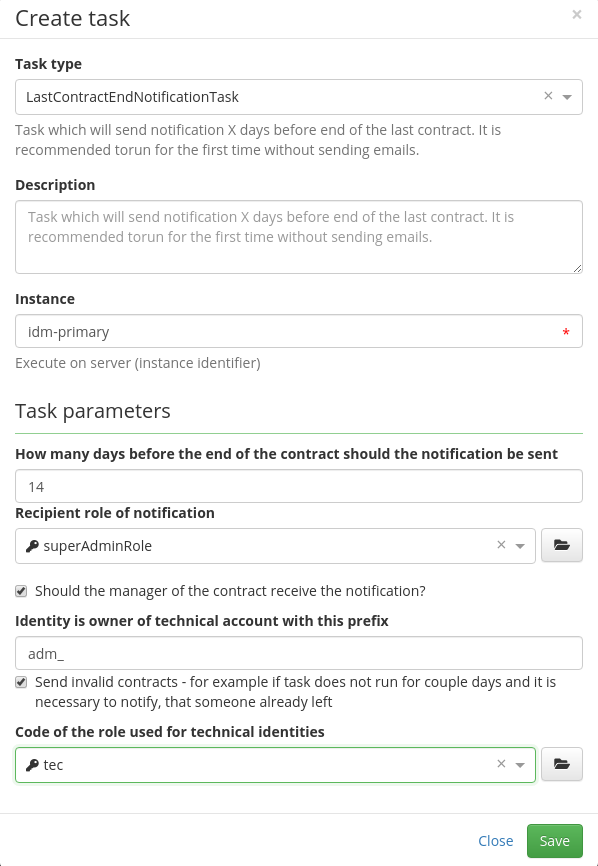Screen dimensions: 598x866
Task: Click the days-before-contract-end field showing 14
Action: tap(299, 486)
